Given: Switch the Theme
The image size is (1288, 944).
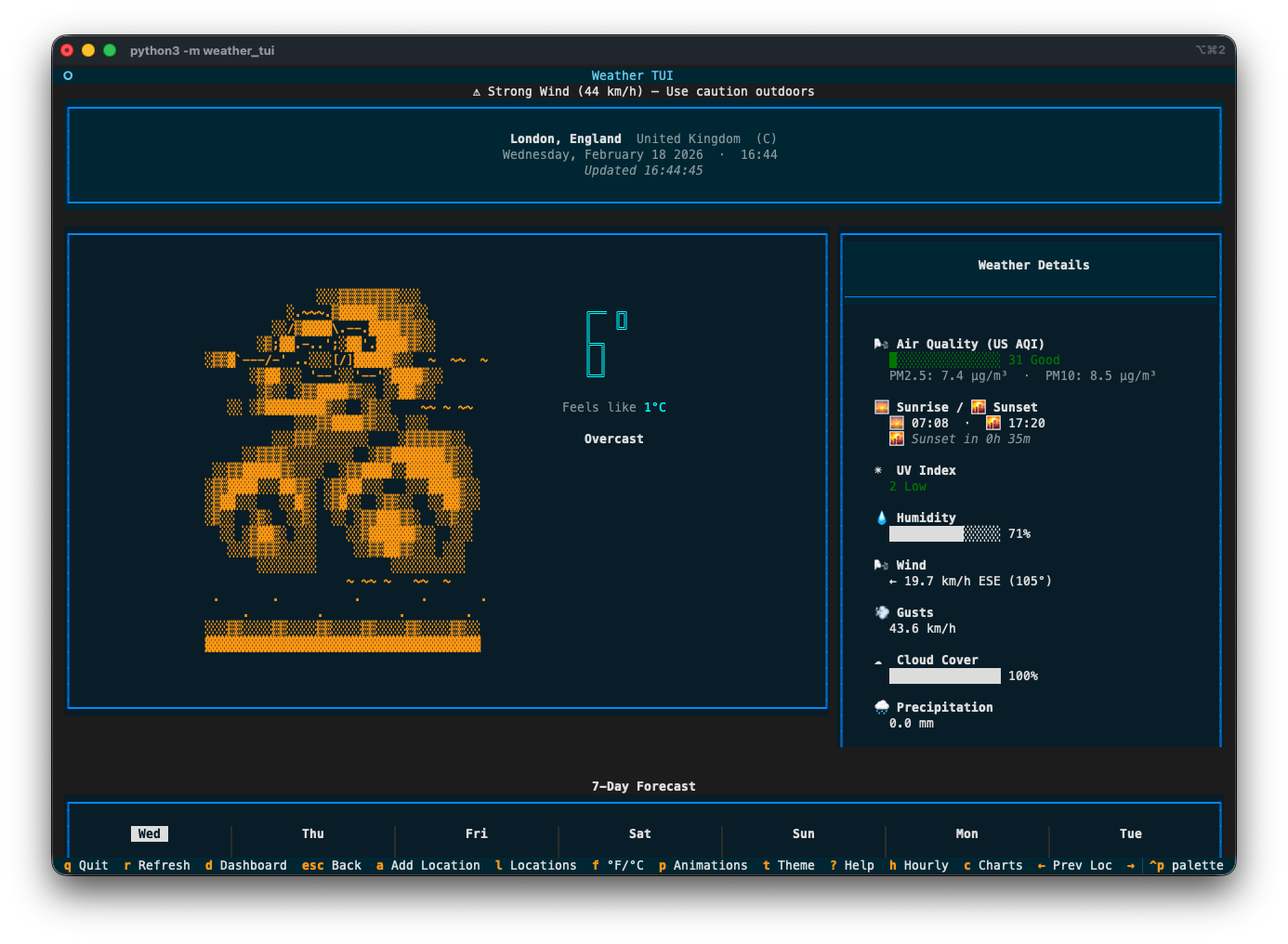Looking at the screenshot, I should pos(789,865).
